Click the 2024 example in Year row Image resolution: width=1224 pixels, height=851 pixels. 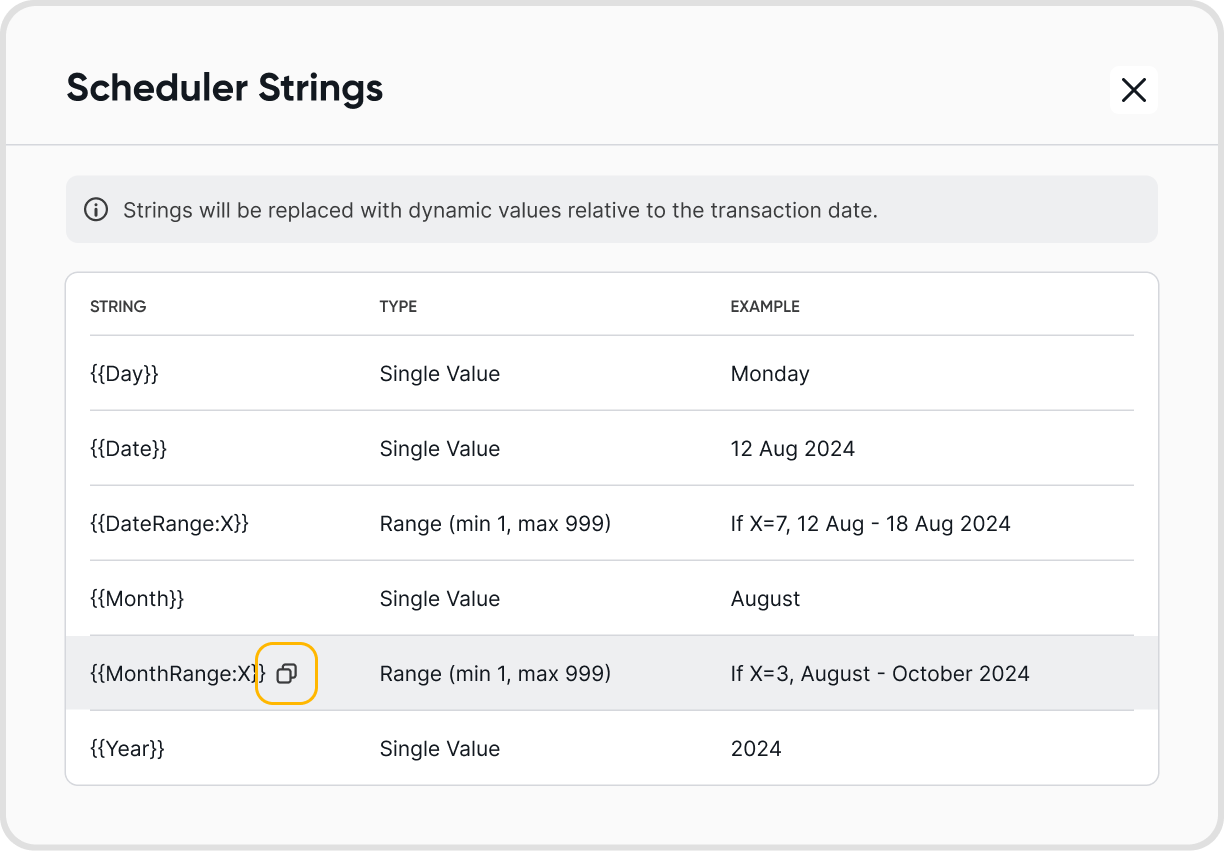756,749
